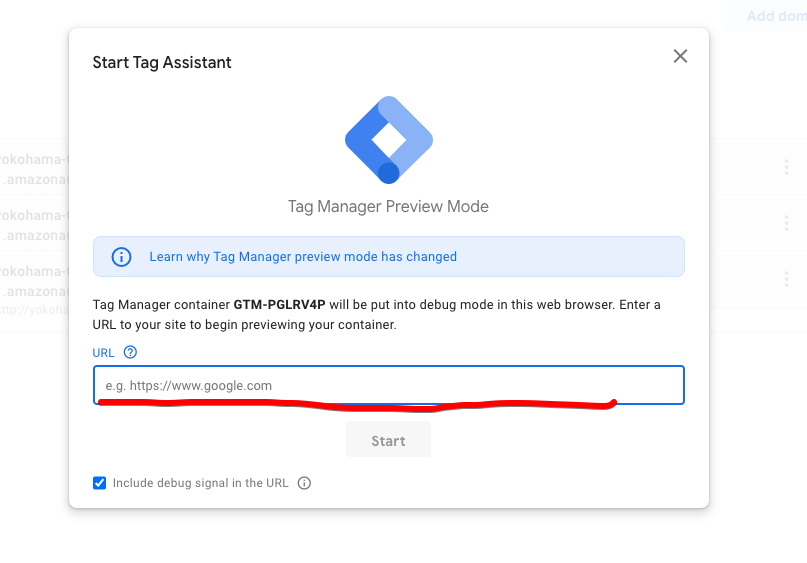Click the GTM-PGLRV4P container ID text
The width and height of the screenshot is (807, 563).
[279, 305]
